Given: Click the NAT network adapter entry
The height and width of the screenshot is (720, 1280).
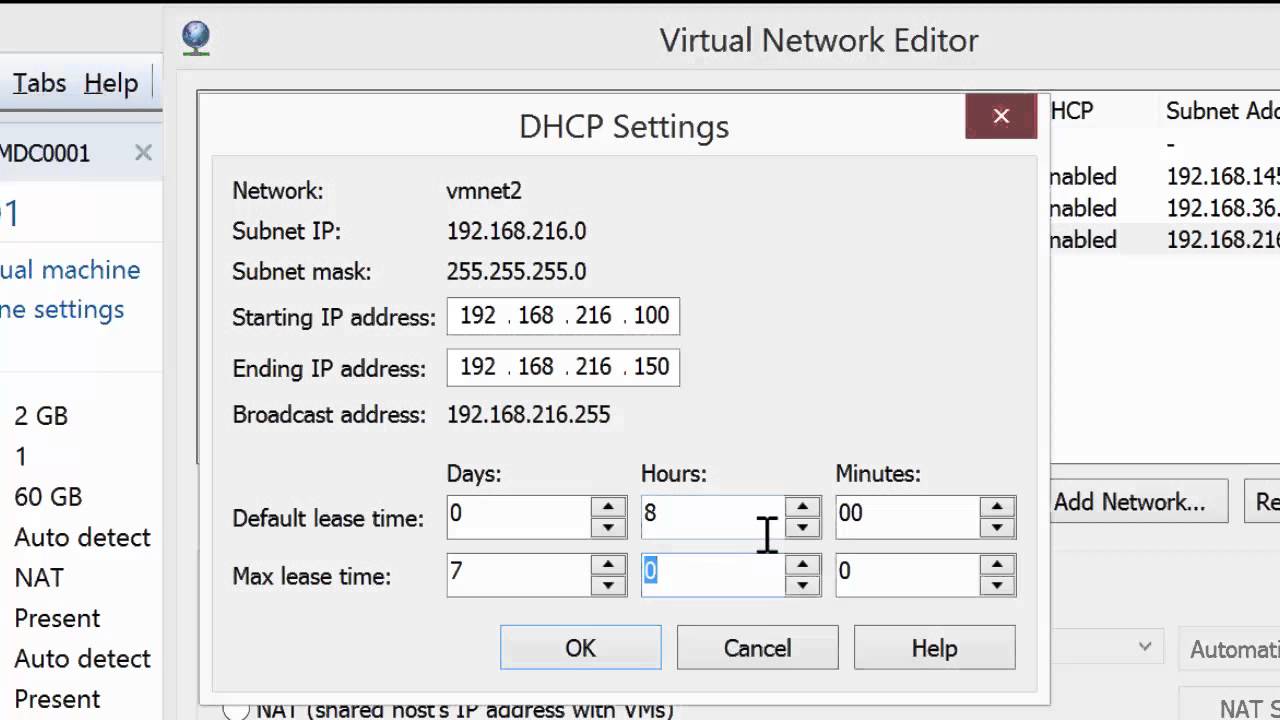Looking at the screenshot, I should click(x=39, y=578).
